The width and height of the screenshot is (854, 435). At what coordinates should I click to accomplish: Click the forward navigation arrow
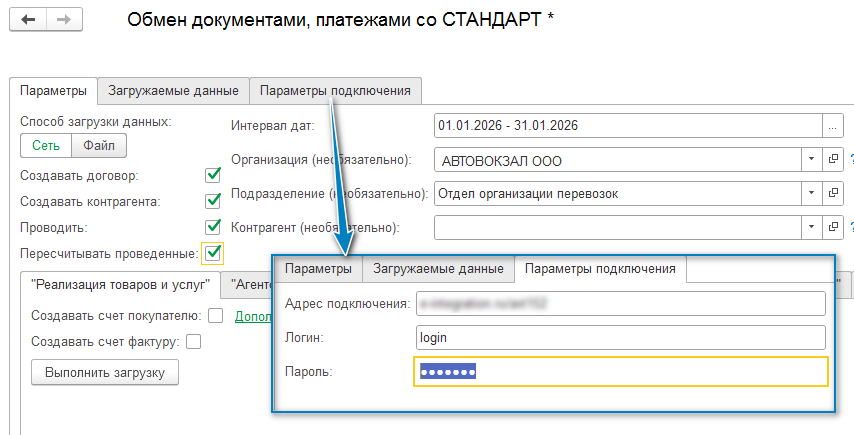pyautogui.click(x=62, y=20)
